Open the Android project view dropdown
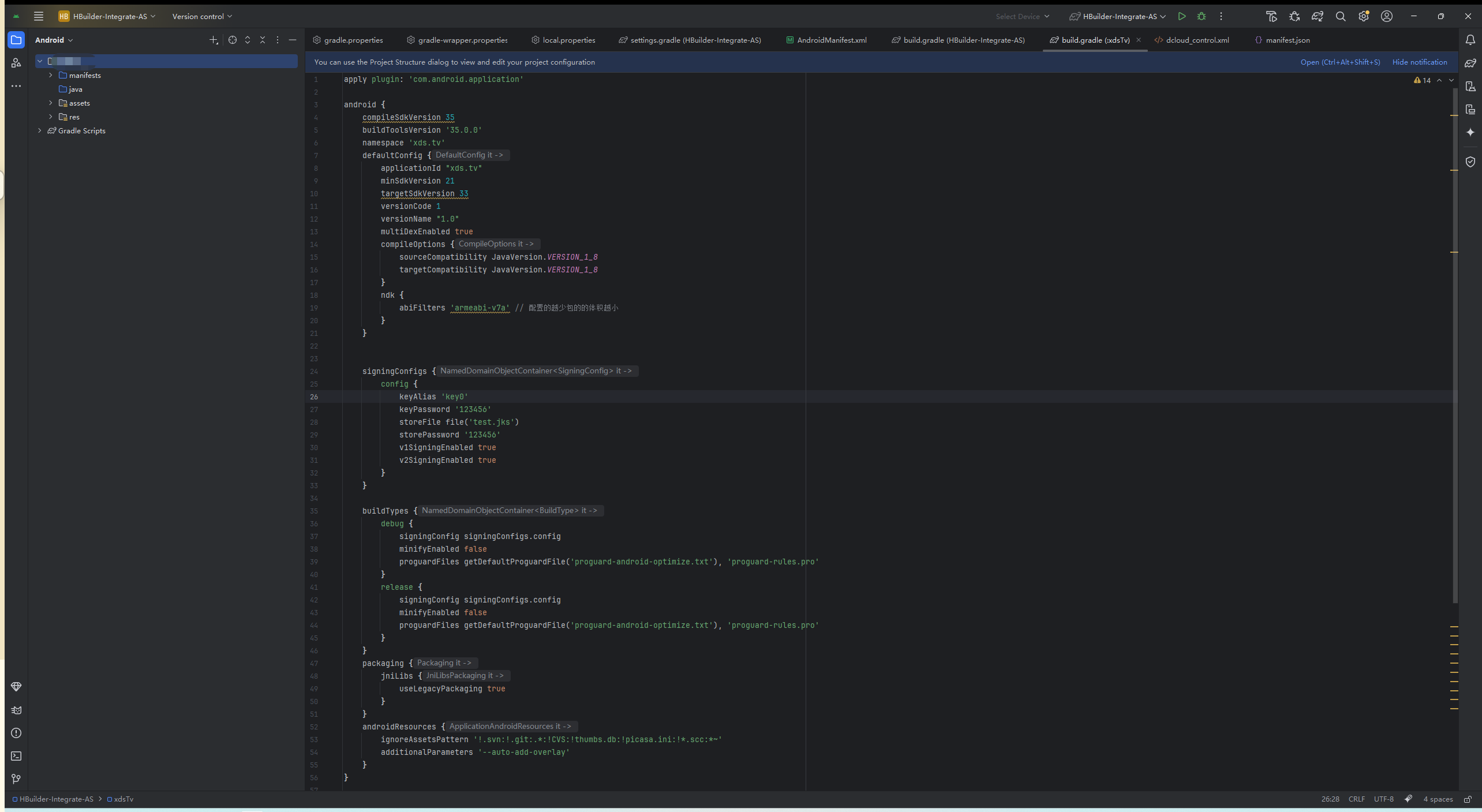The width and height of the screenshot is (1482, 812). click(x=54, y=40)
